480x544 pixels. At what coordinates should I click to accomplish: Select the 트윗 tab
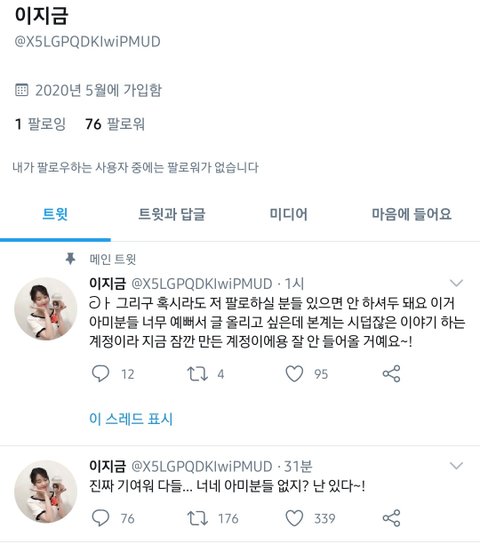55,214
